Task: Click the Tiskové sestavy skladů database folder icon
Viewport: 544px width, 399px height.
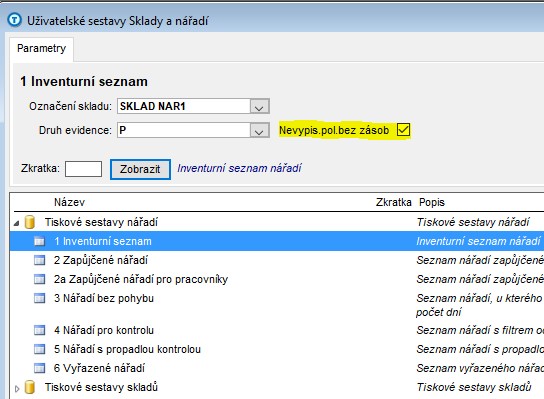Action: (30, 387)
